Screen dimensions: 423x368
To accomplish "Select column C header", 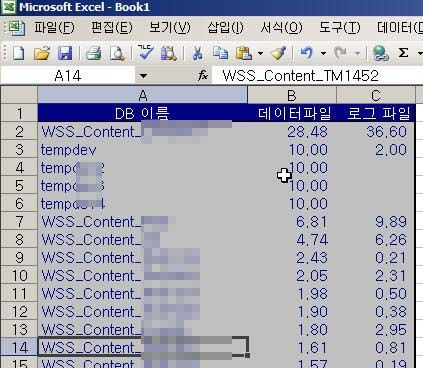I will pyautogui.click(x=376, y=95).
